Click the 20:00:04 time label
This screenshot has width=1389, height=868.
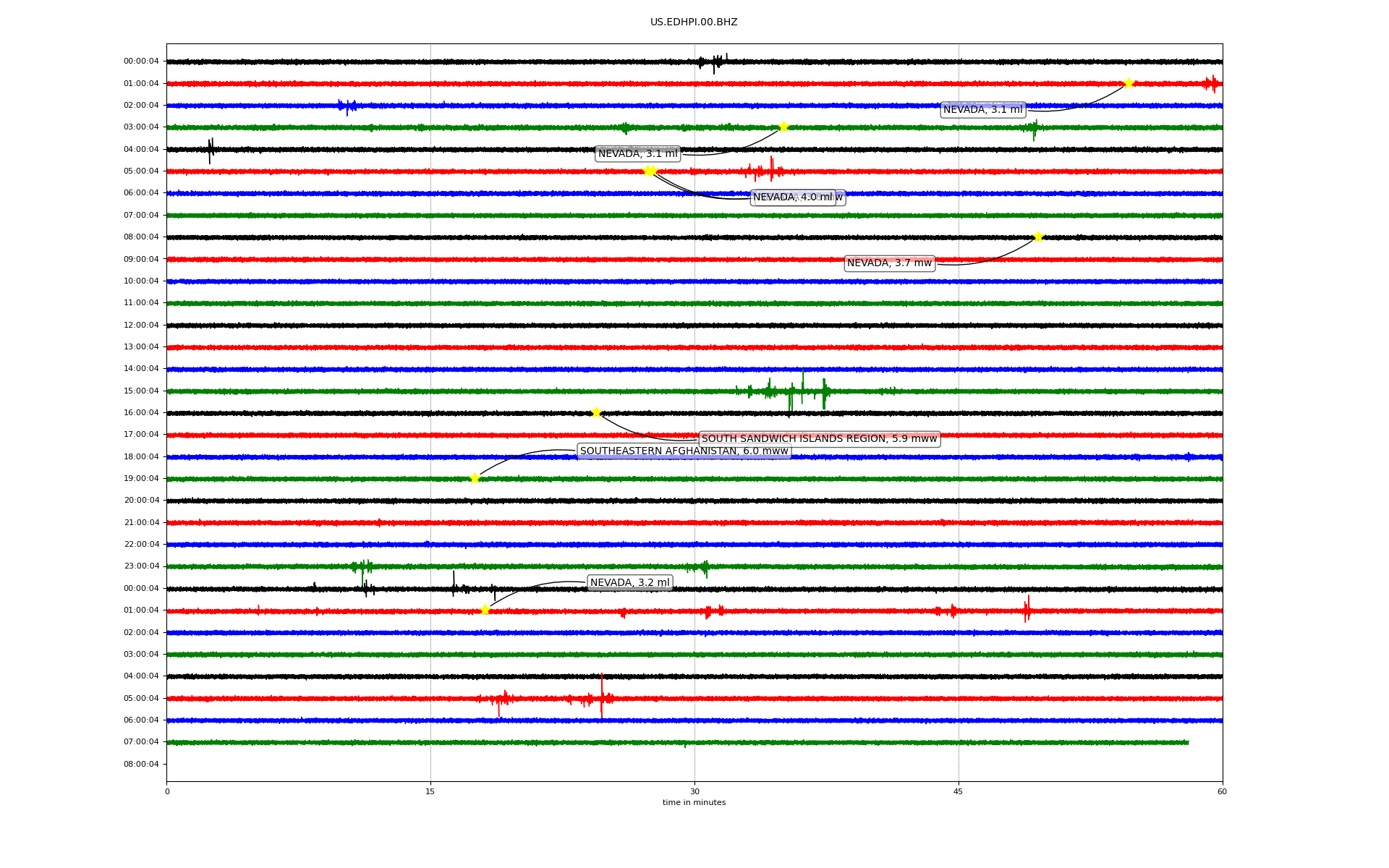pyautogui.click(x=141, y=500)
